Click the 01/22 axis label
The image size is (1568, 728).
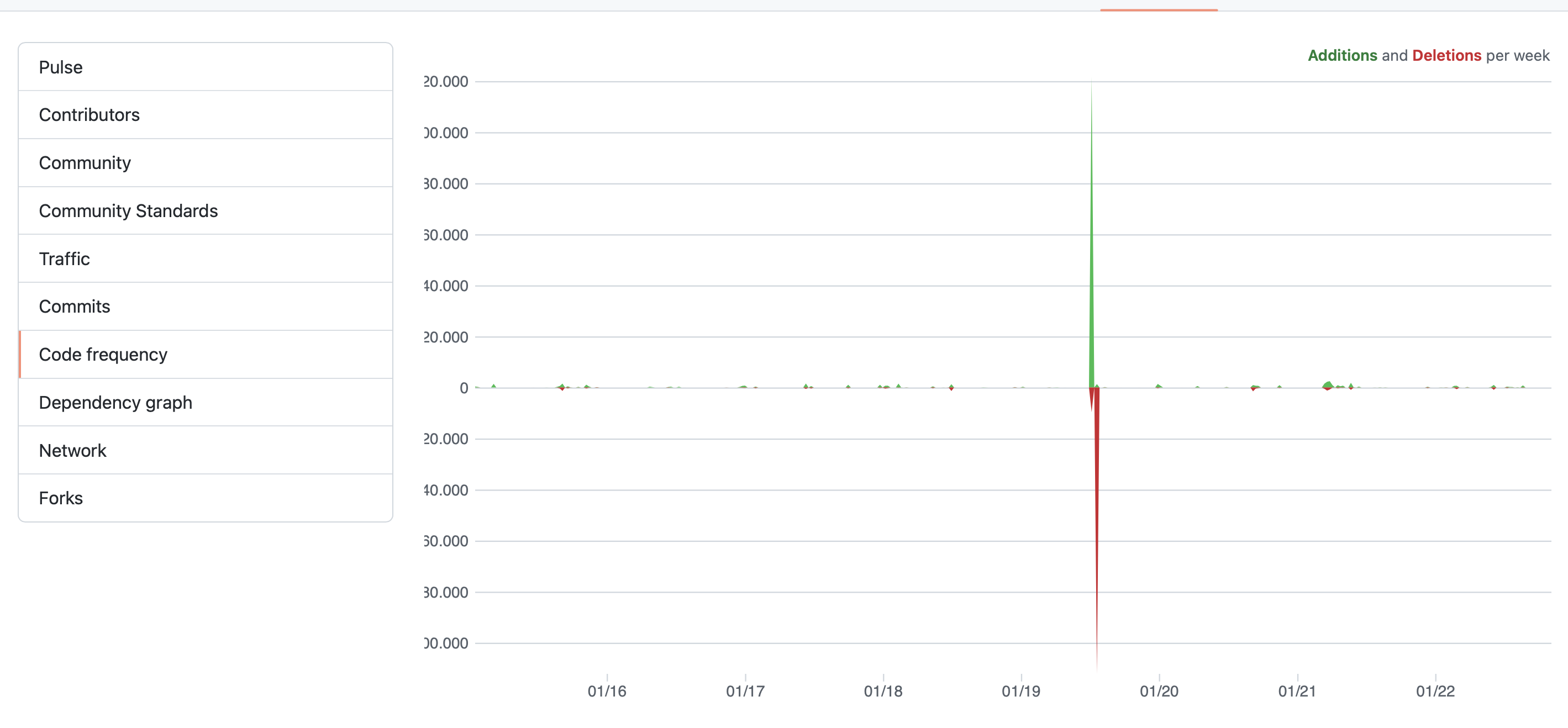(1435, 691)
